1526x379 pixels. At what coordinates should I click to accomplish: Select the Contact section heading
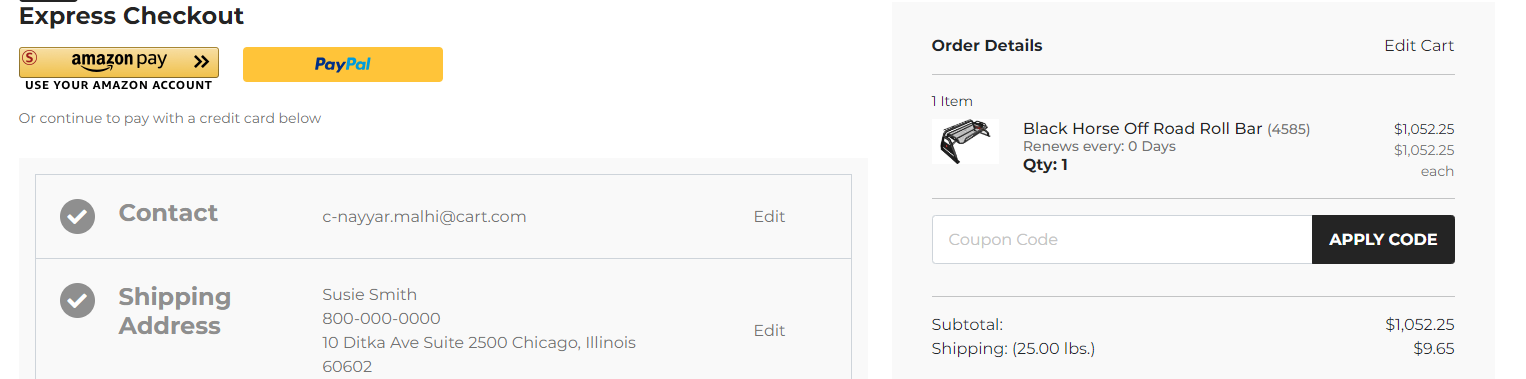pyautogui.click(x=168, y=213)
